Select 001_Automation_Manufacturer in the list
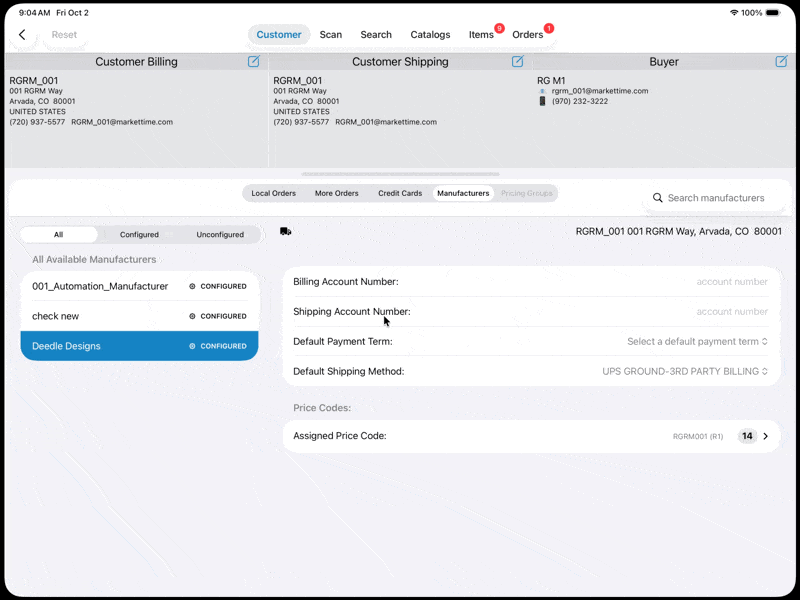 tap(139, 286)
